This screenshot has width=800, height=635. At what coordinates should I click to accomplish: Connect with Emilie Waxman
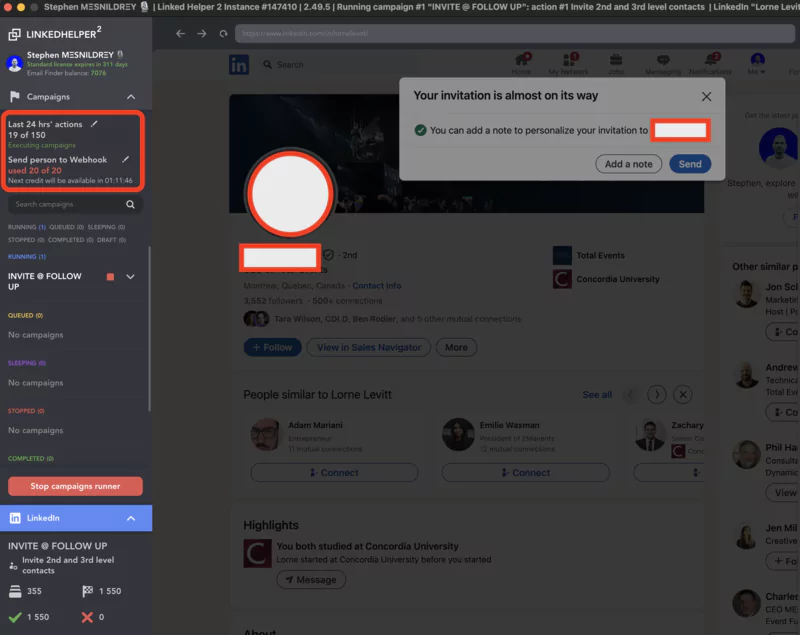[x=526, y=473]
